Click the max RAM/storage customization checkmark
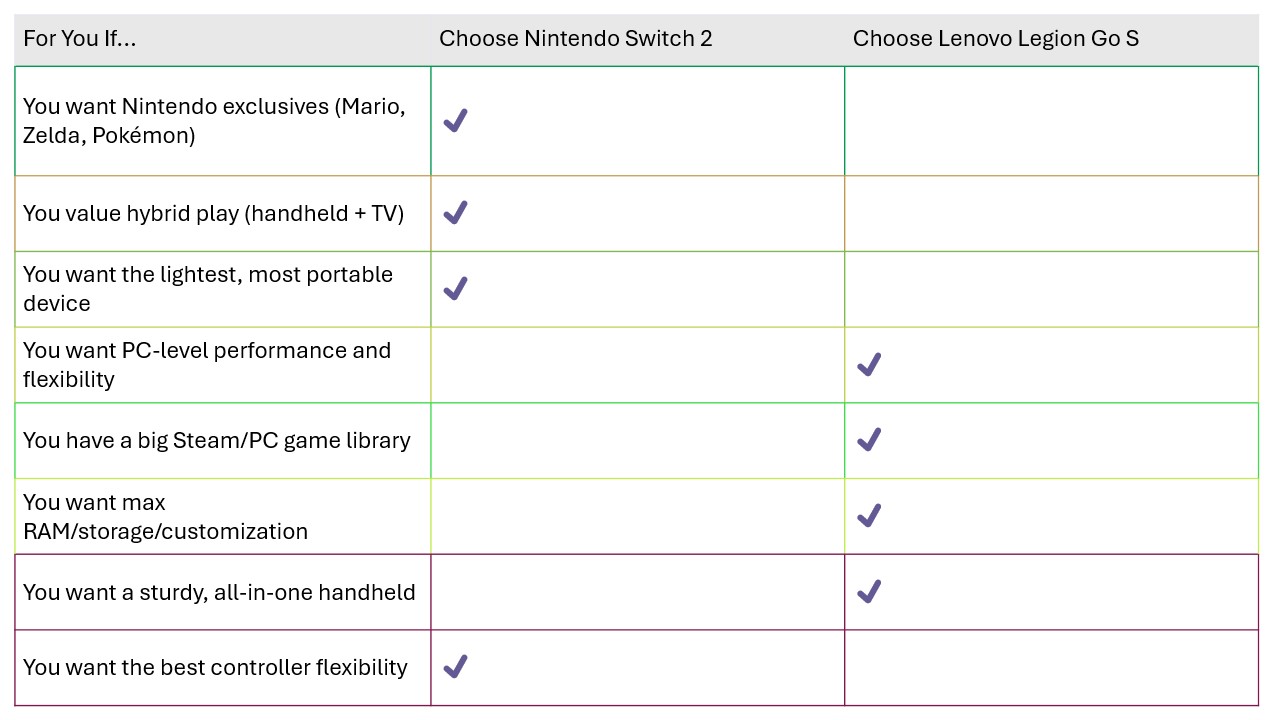The image size is (1280, 720). coord(869,516)
